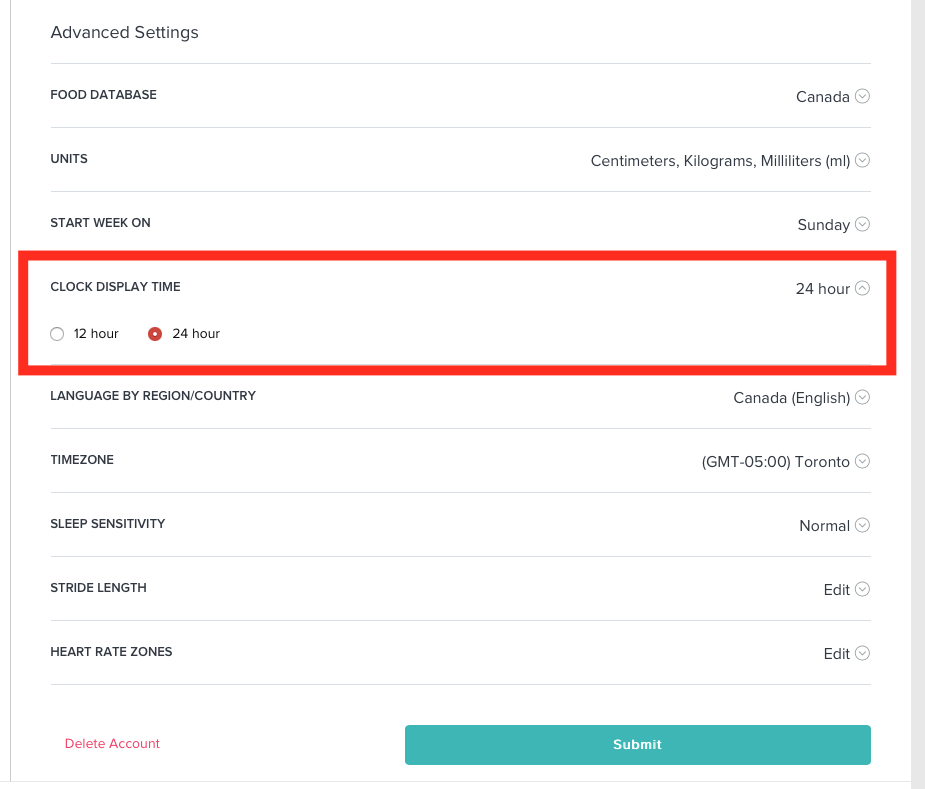This screenshot has width=925, height=789.
Task: Collapse the Clock Display Time chevron
Action: point(862,288)
